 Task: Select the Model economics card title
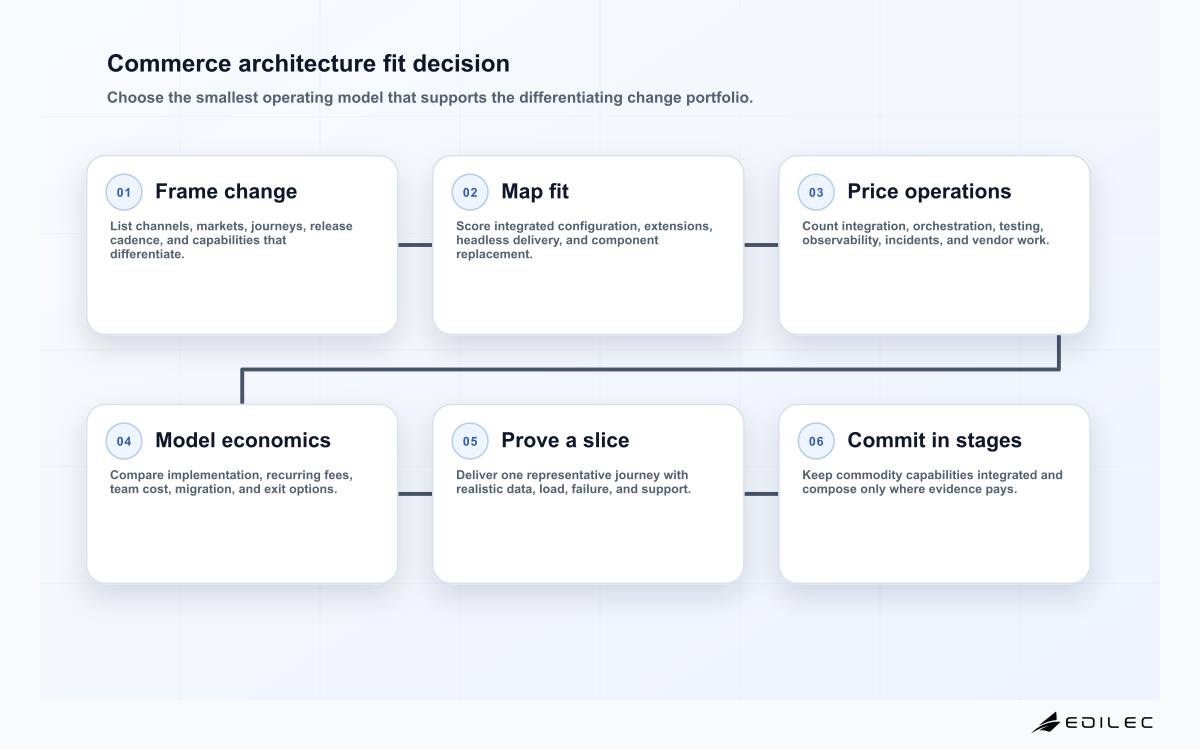(243, 440)
